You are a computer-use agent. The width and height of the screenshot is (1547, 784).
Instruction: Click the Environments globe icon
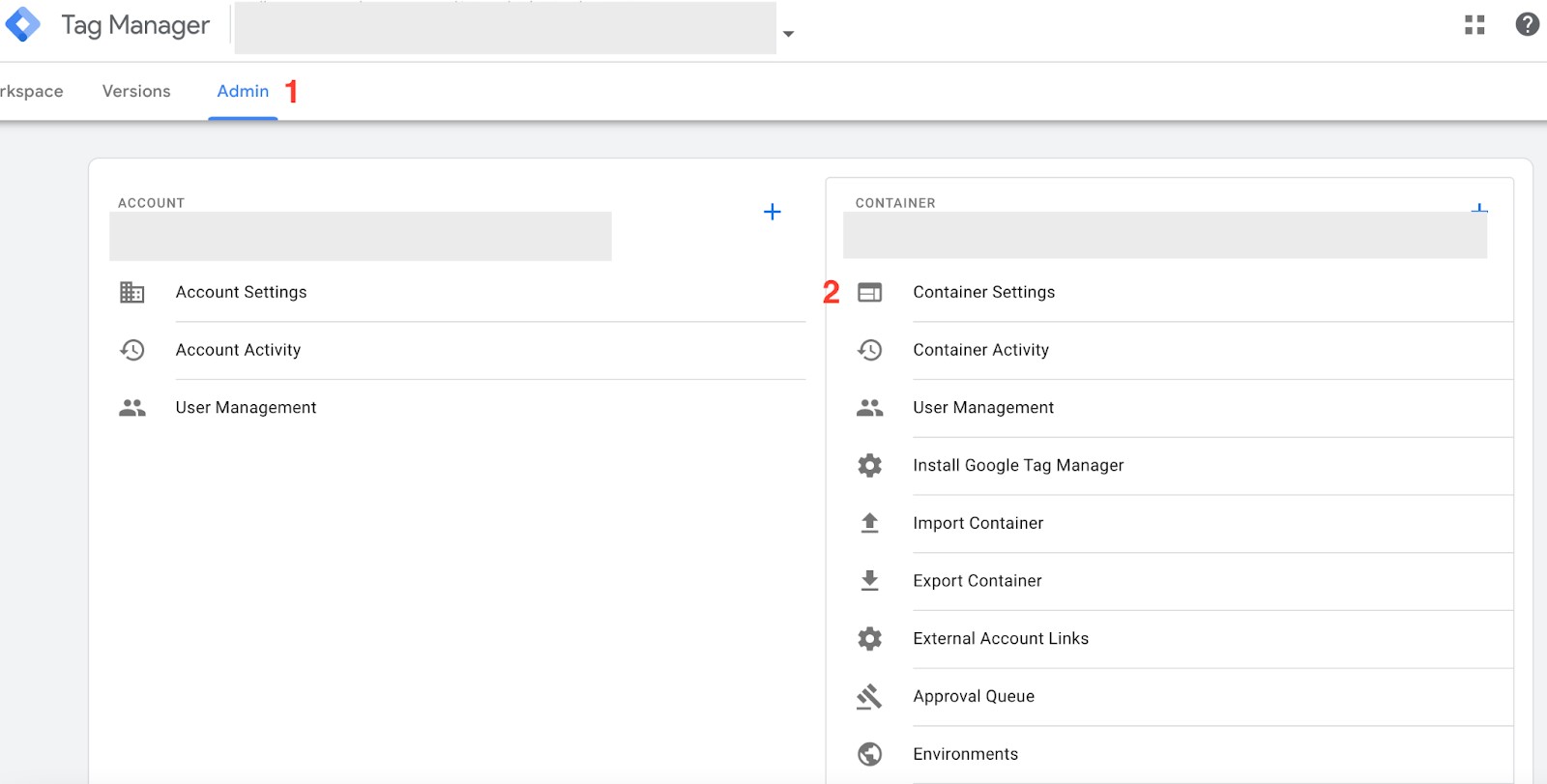869,754
